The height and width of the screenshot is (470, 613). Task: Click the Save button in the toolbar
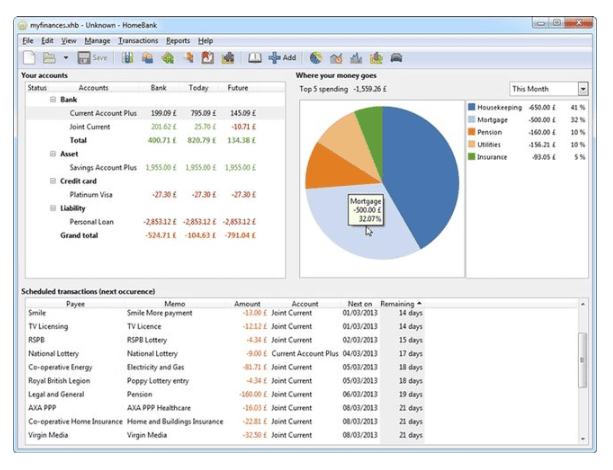click(x=92, y=58)
